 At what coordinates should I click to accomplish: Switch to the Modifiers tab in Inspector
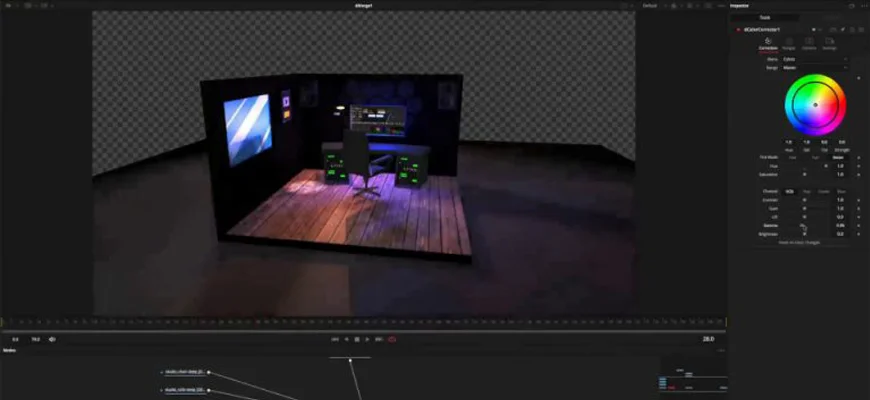[x=831, y=18]
